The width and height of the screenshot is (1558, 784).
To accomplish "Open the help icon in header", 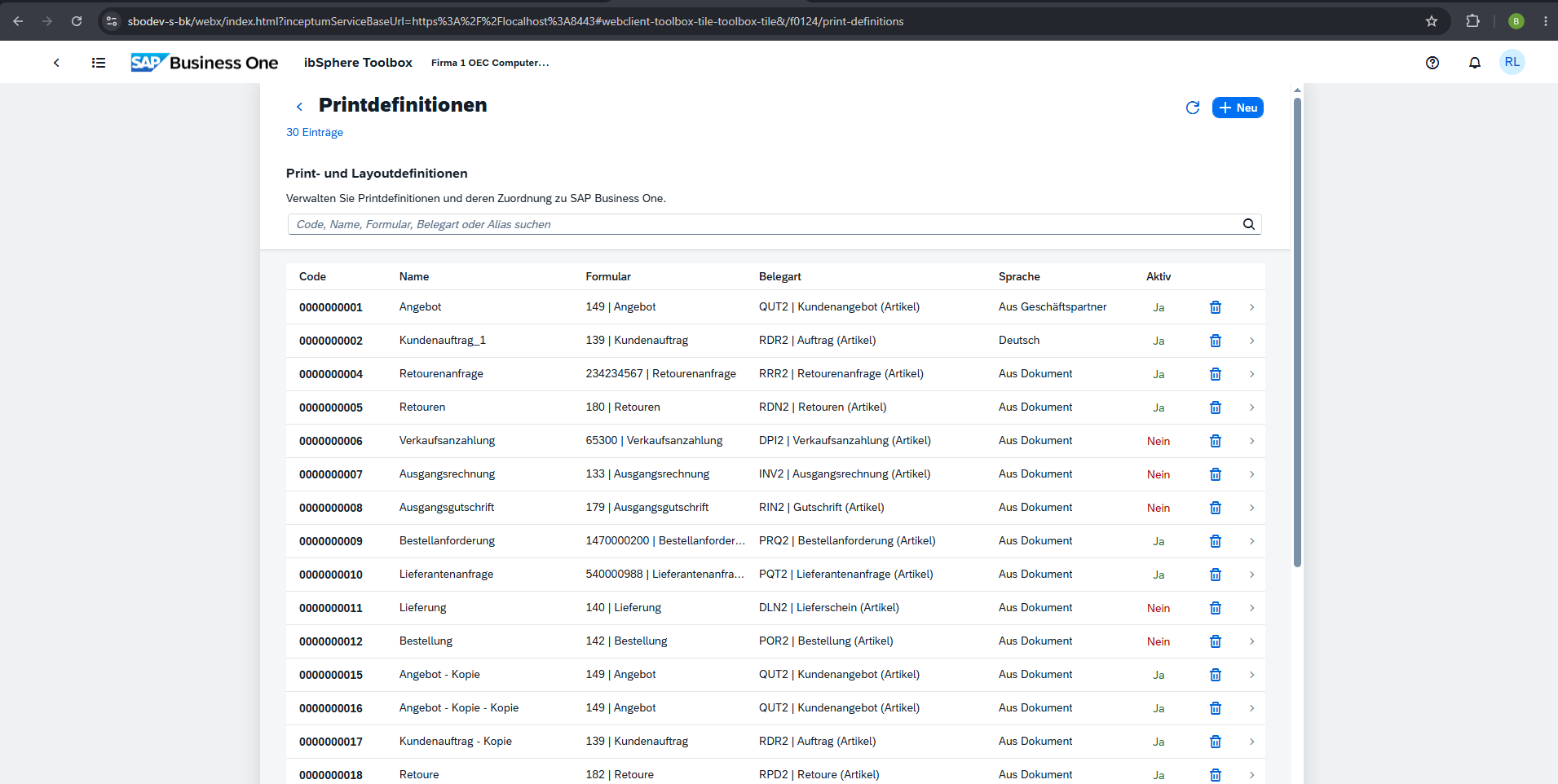I will (x=1432, y=63).
